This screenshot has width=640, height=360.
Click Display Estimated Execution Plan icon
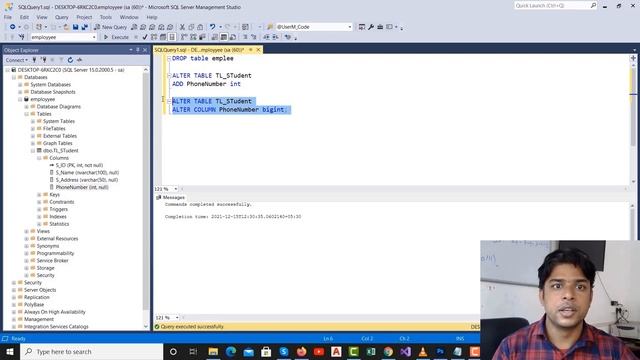154,37
